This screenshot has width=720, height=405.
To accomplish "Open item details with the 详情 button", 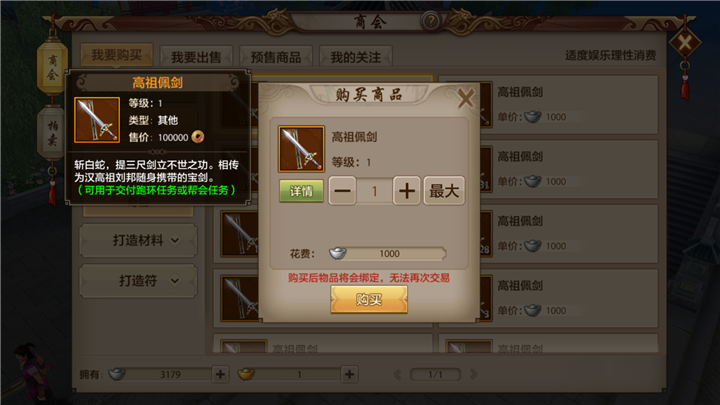I will [x=301, y=191].
